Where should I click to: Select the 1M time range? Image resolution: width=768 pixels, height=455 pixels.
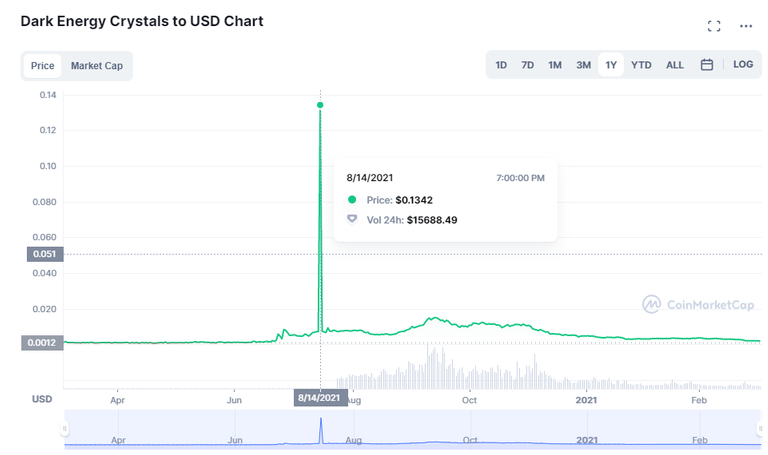554,65
